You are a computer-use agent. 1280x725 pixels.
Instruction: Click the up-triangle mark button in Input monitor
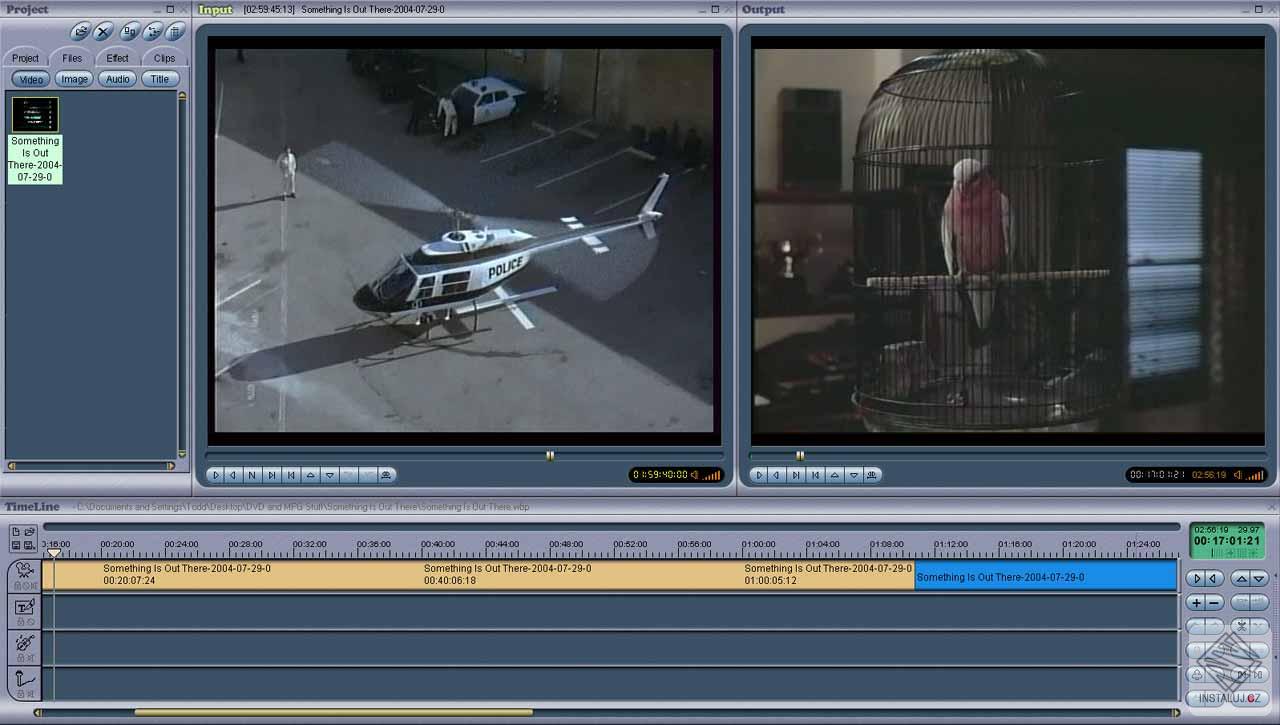310,475
